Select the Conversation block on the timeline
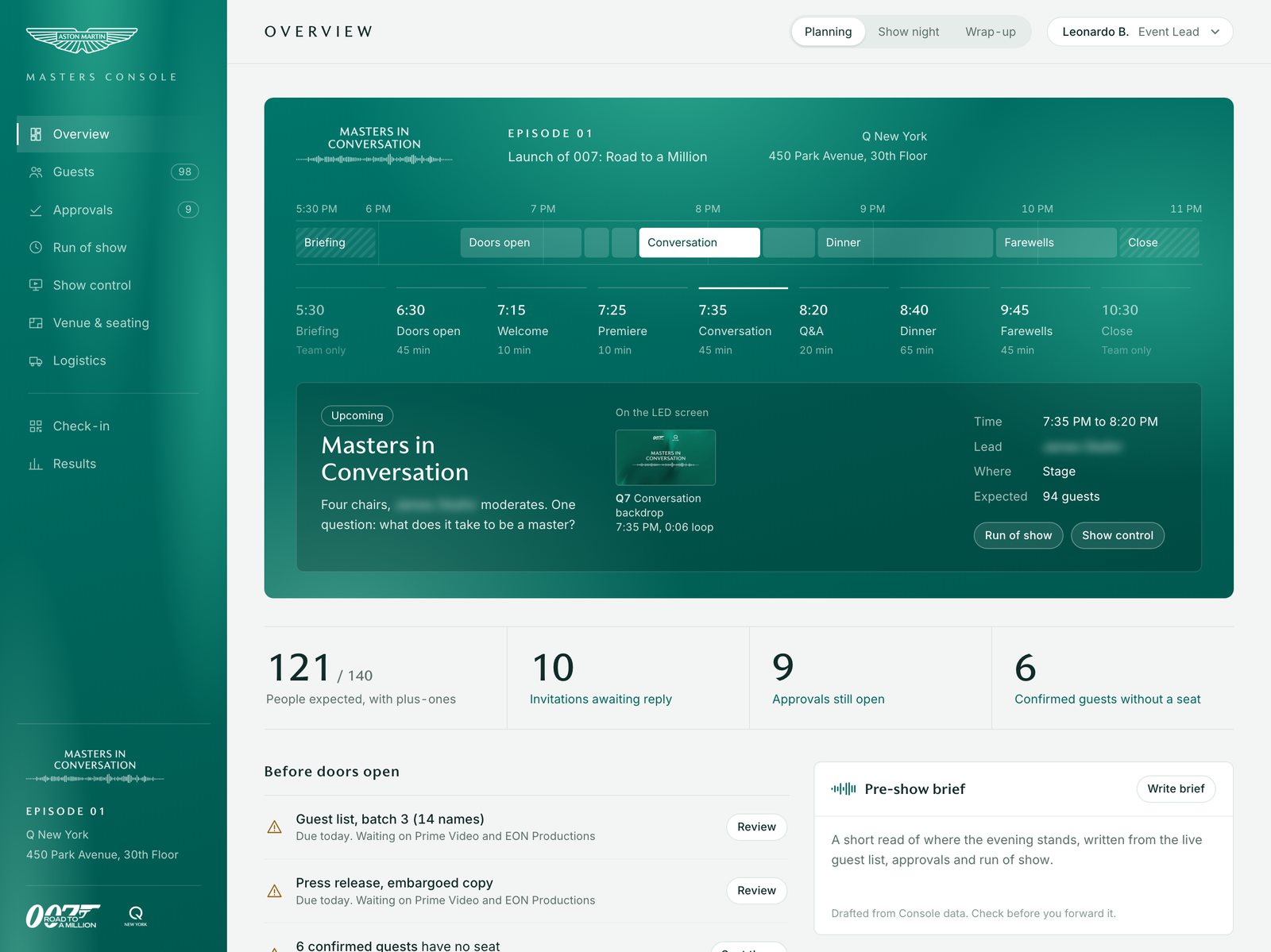This screenshot has height=952, width=1271. tap(699, 243)
